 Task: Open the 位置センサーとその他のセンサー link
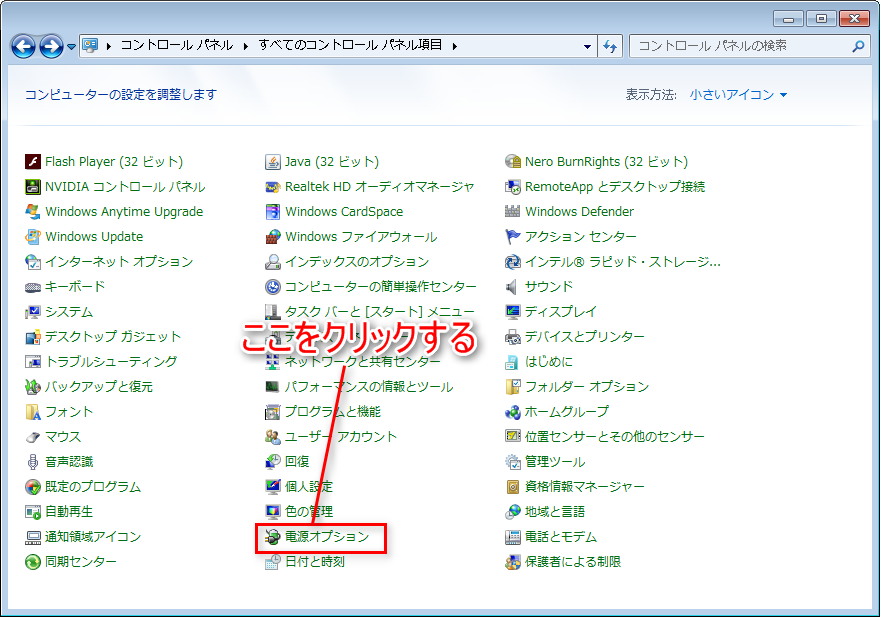coord(615,437)
